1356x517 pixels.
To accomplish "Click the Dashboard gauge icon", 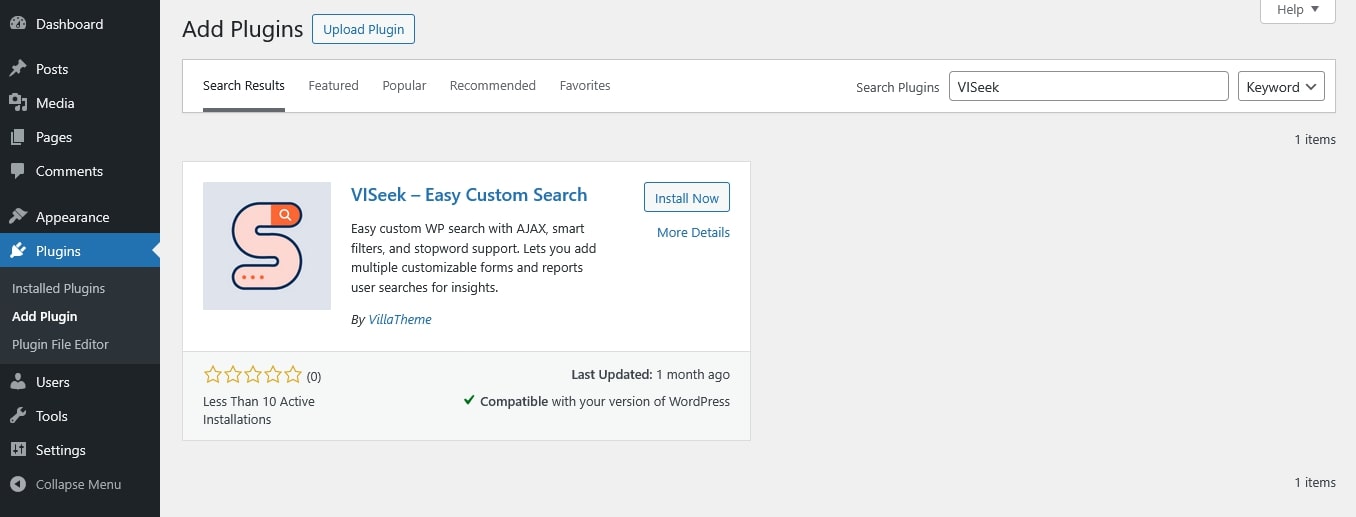I will [18, 24].
